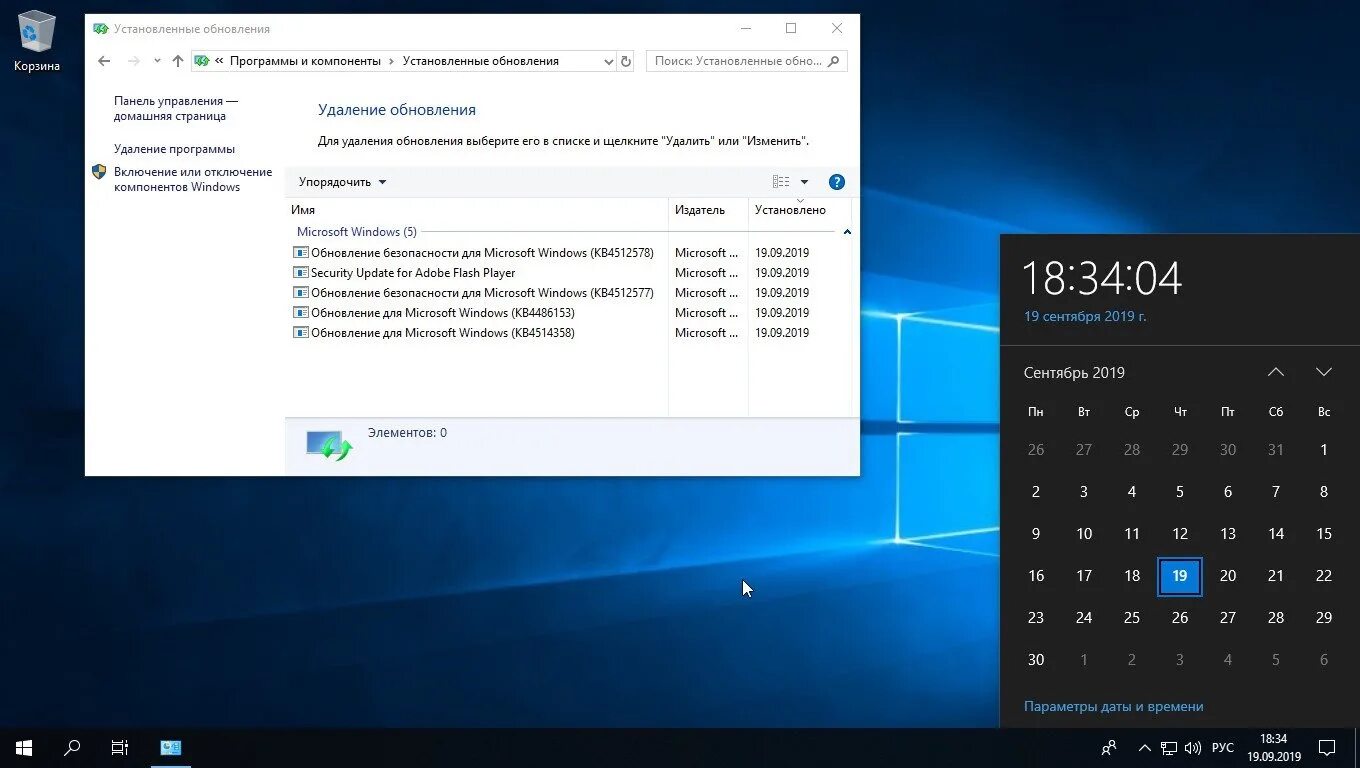This screenshot has height=768, width=1360.
Task: Open Task View on the taskbar
Action: 120,748
